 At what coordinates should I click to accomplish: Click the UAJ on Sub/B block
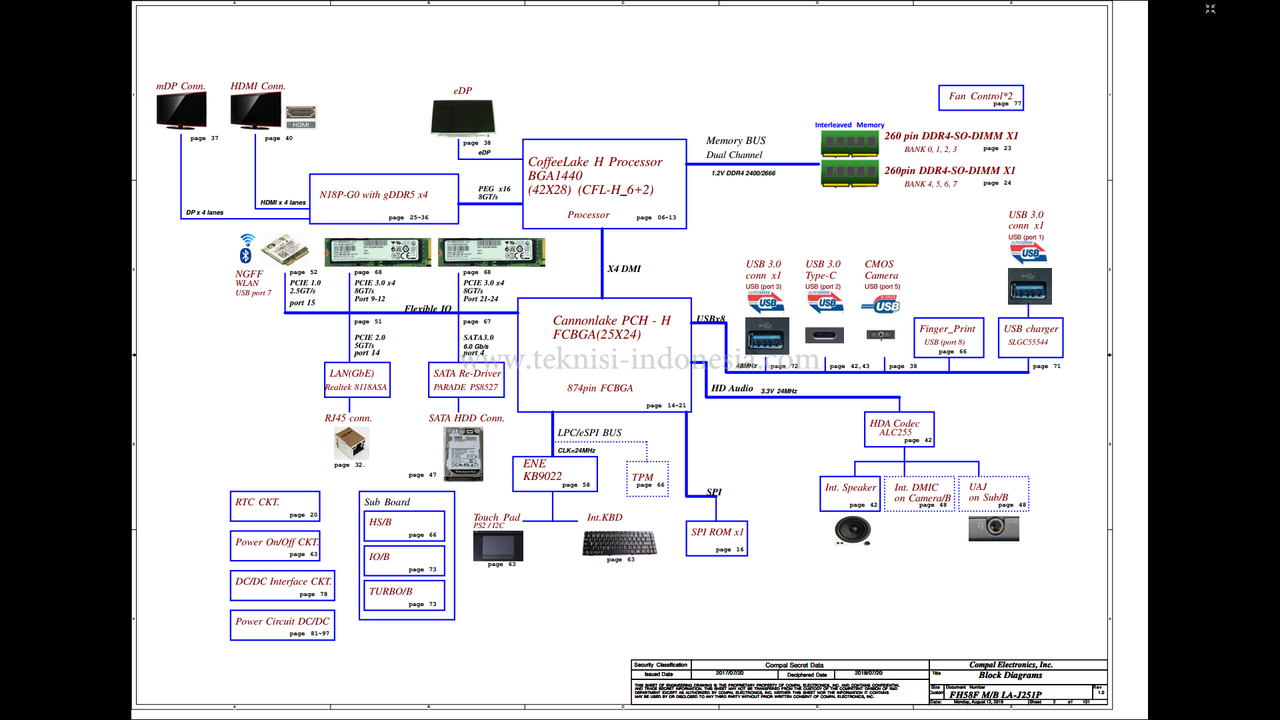(994, 494)
